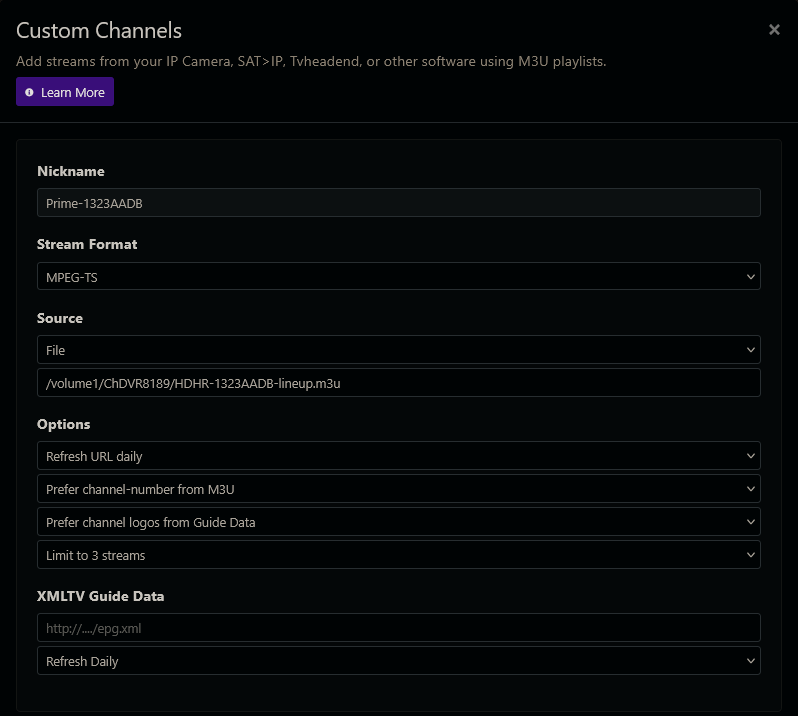Click the info icon beside Learn More

coord(29,93)
